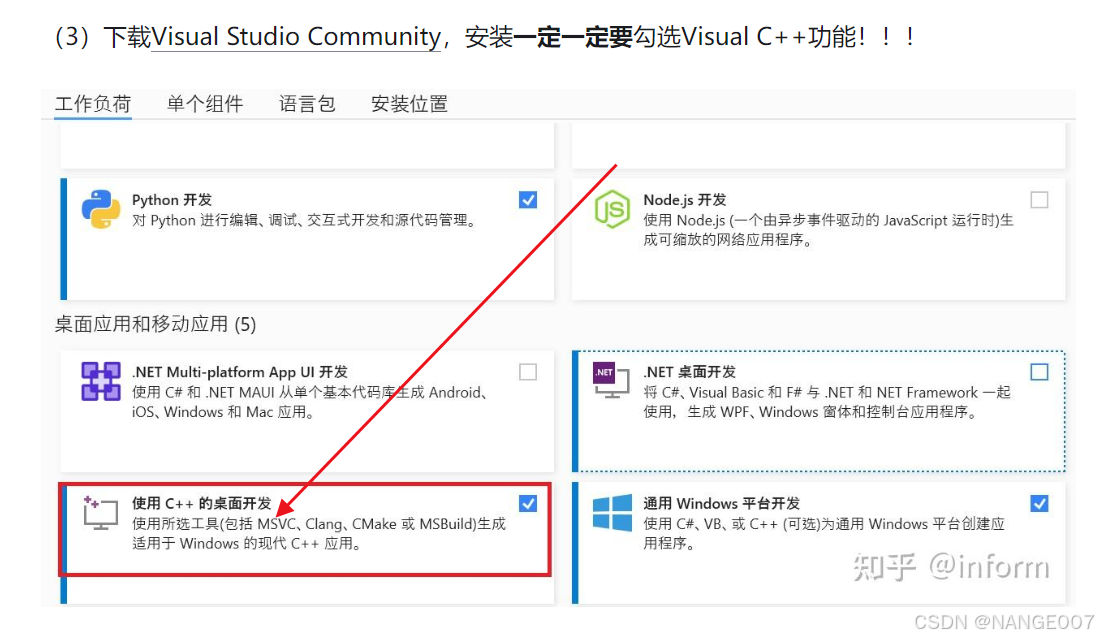This screenshot has height=639, width=1099.
Task: Open the 语言包 tab
Action: pyautogui.click(x=306, y=103)
